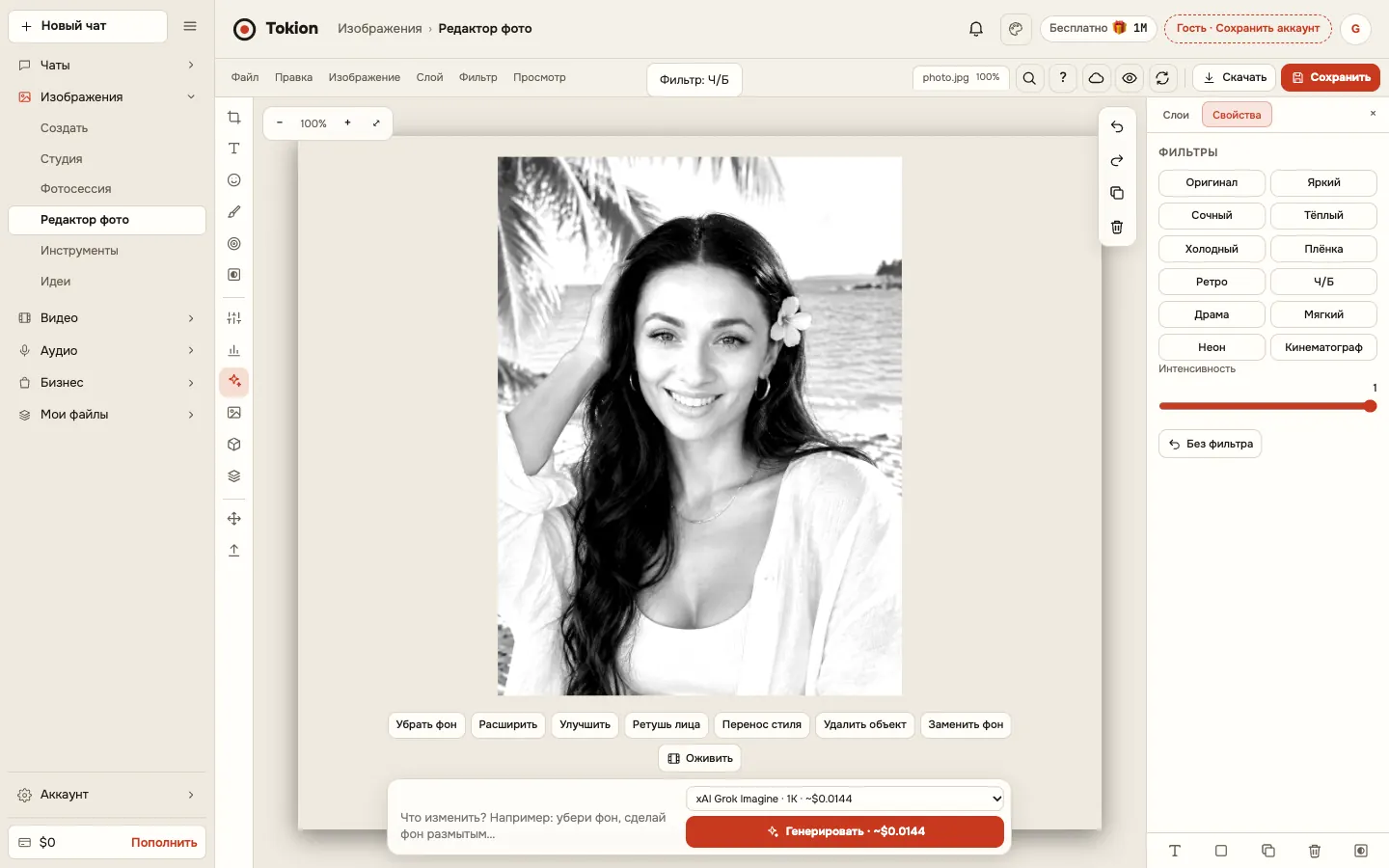Delete with the canvas trash icon
This screenshot has height=868, width=1389.
pyautogui.click(x=1117, y=228)
